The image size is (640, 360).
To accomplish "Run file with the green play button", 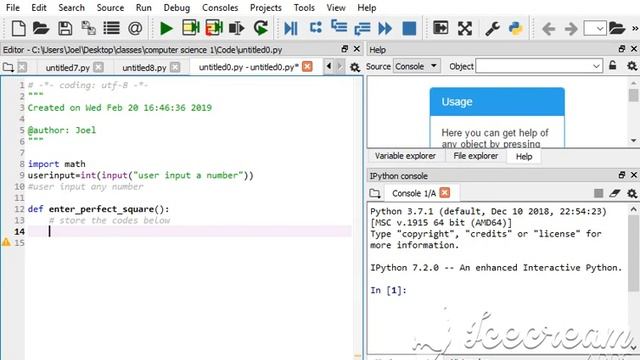I will [x=166, y=29].
